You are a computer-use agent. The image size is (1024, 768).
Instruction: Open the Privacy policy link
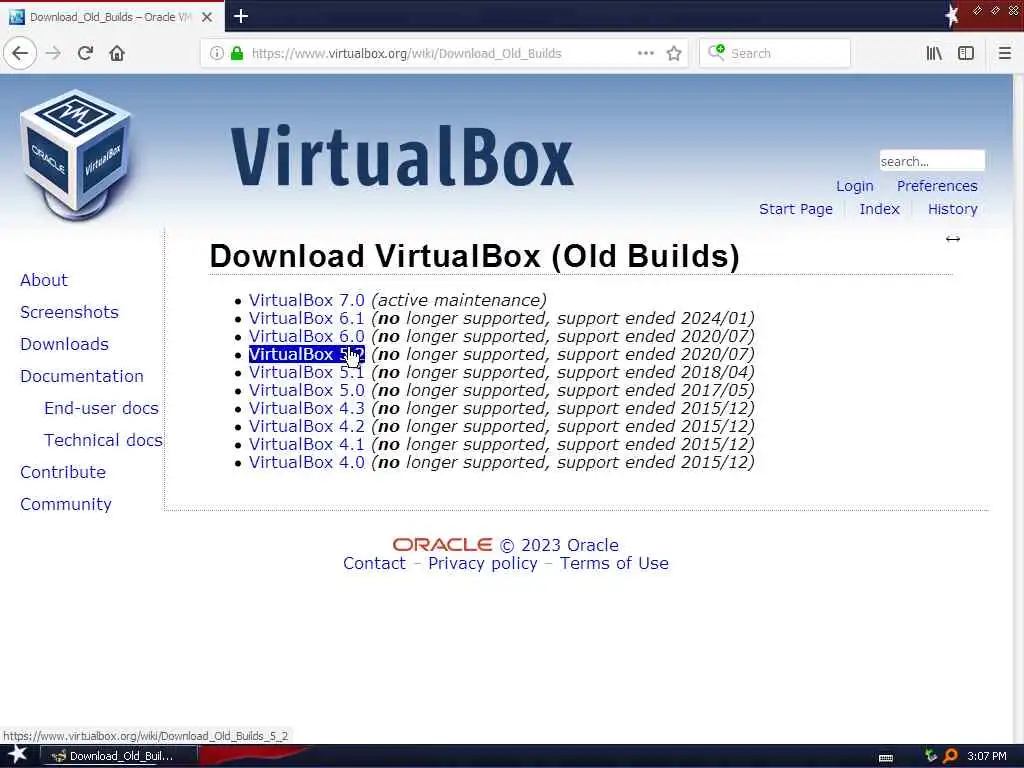tap(483, 564)
